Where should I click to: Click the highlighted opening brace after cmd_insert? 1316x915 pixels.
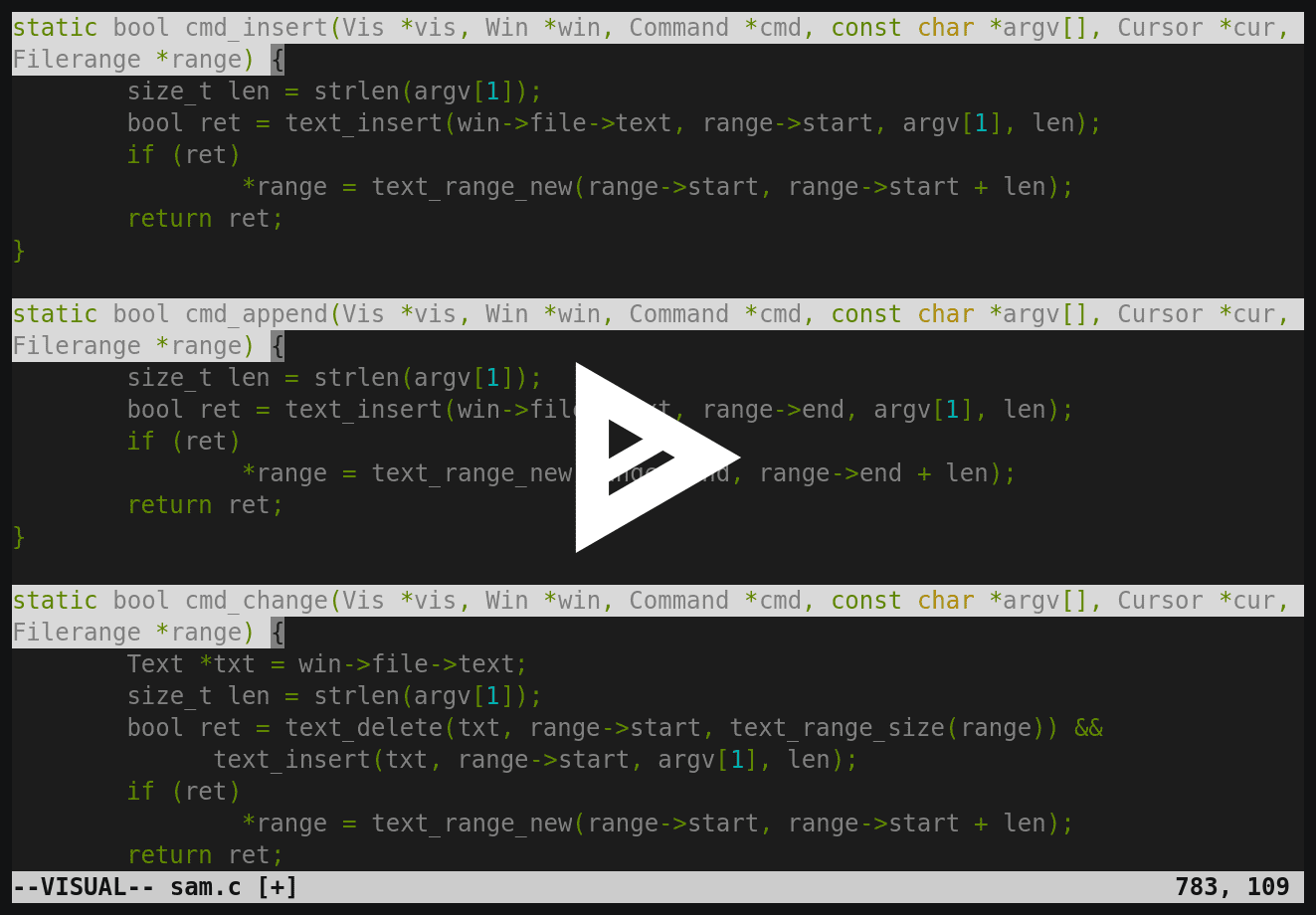point(278,60)
